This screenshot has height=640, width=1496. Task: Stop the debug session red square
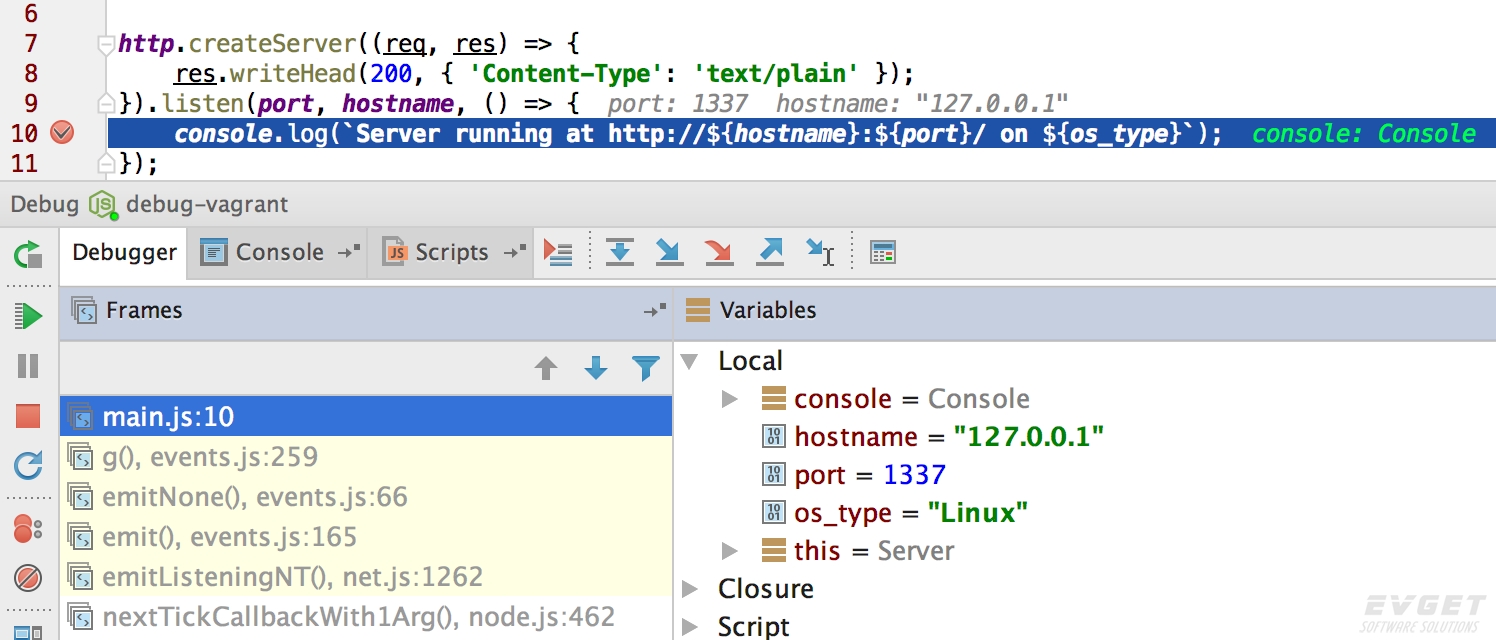(x=28, y=416)
